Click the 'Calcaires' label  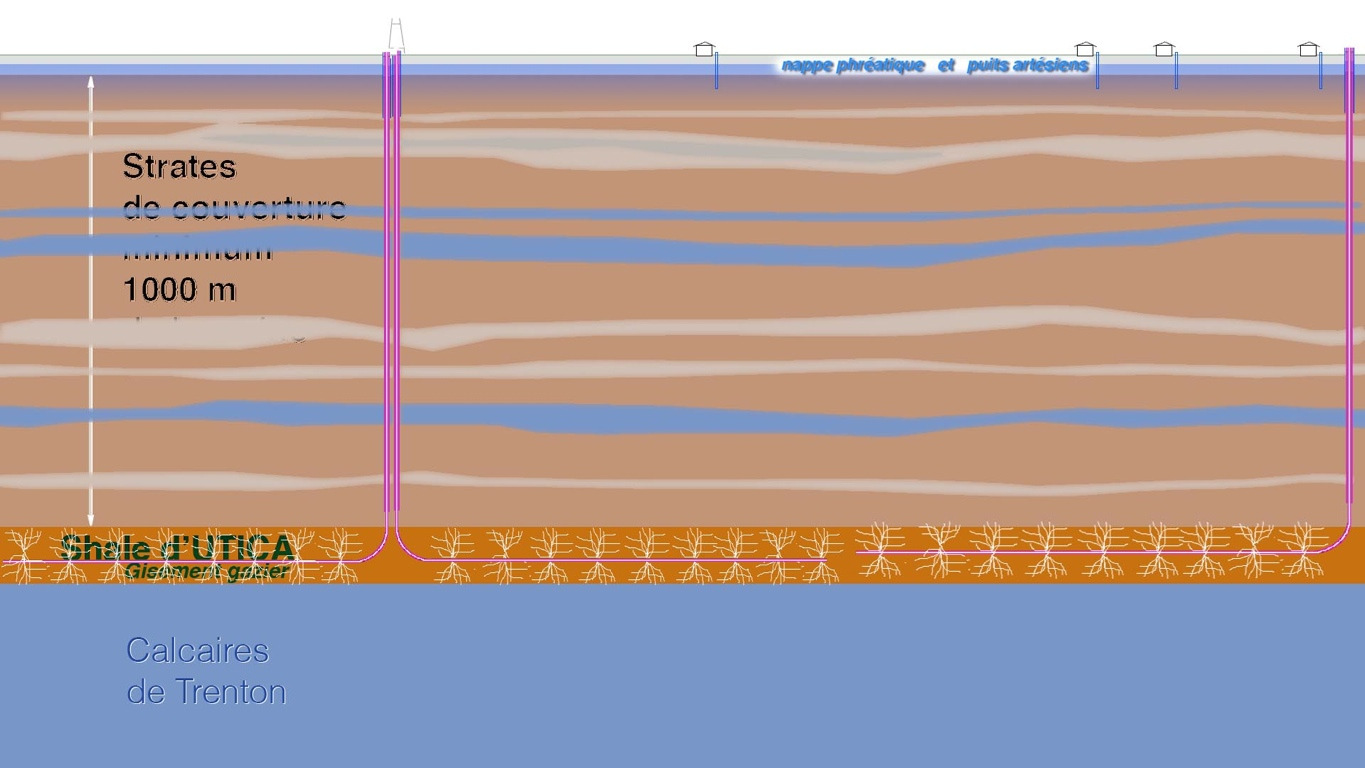point(198,651)
